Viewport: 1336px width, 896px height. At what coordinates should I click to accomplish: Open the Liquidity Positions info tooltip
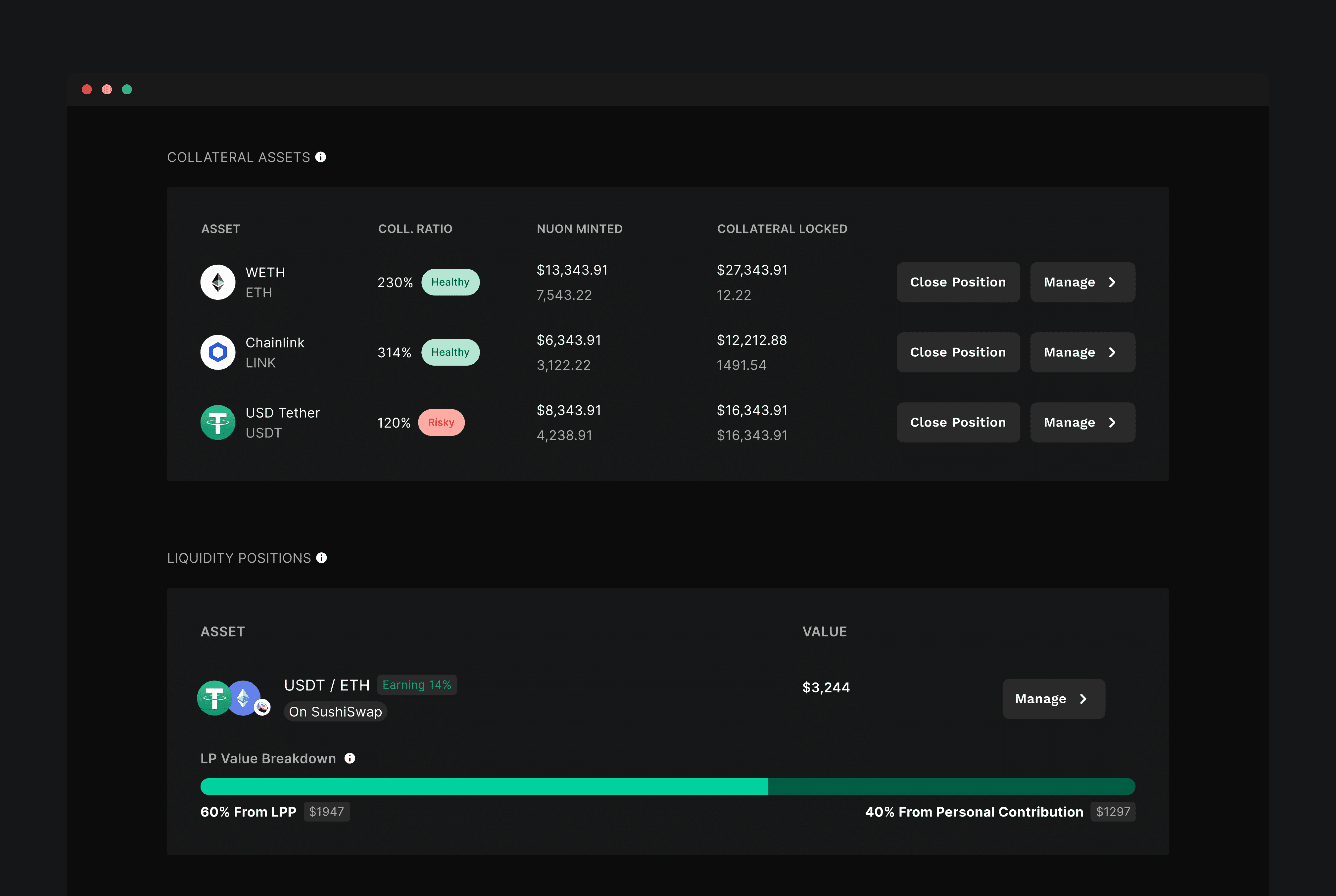point(321,558)
